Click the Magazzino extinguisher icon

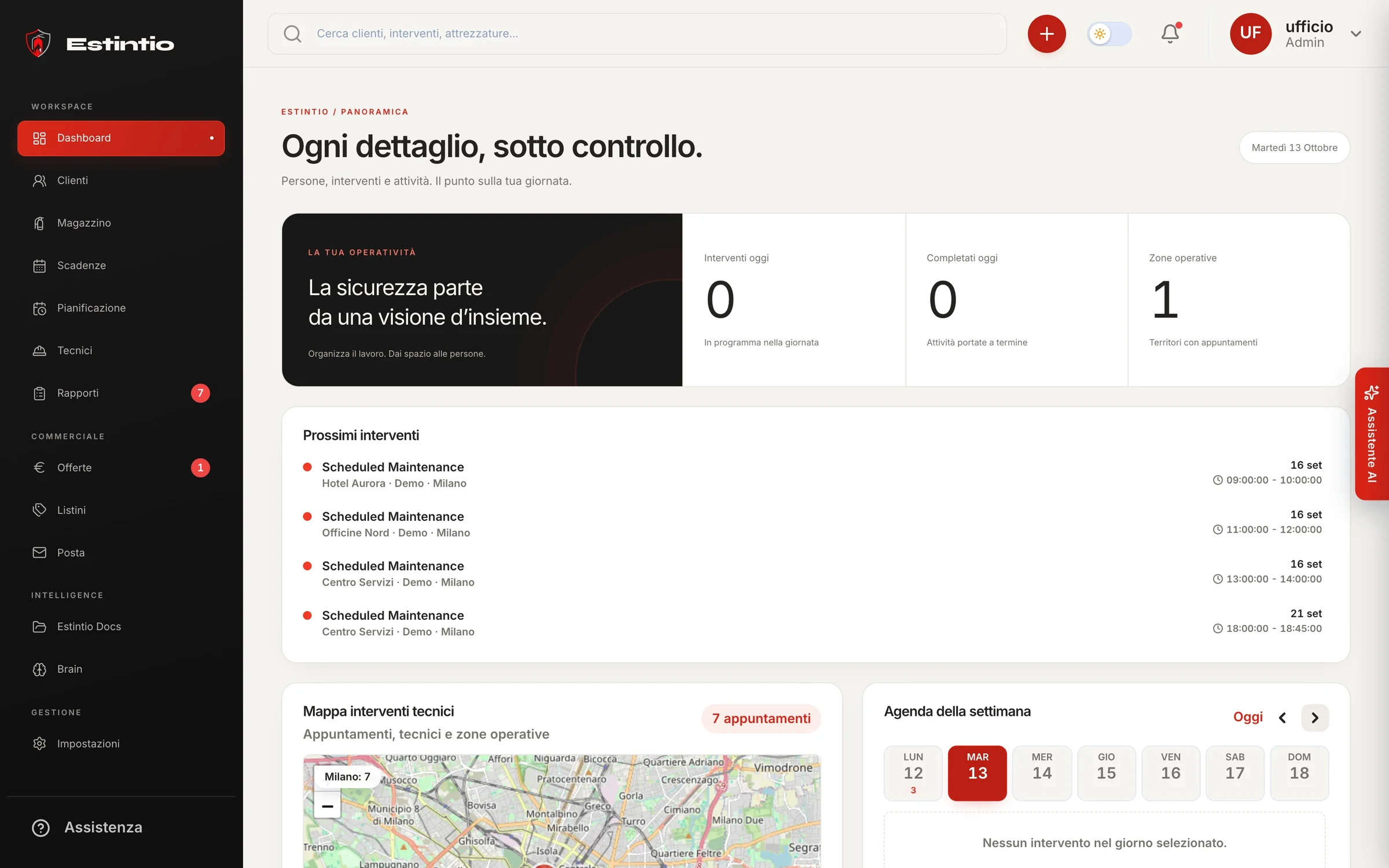(39, 223)
